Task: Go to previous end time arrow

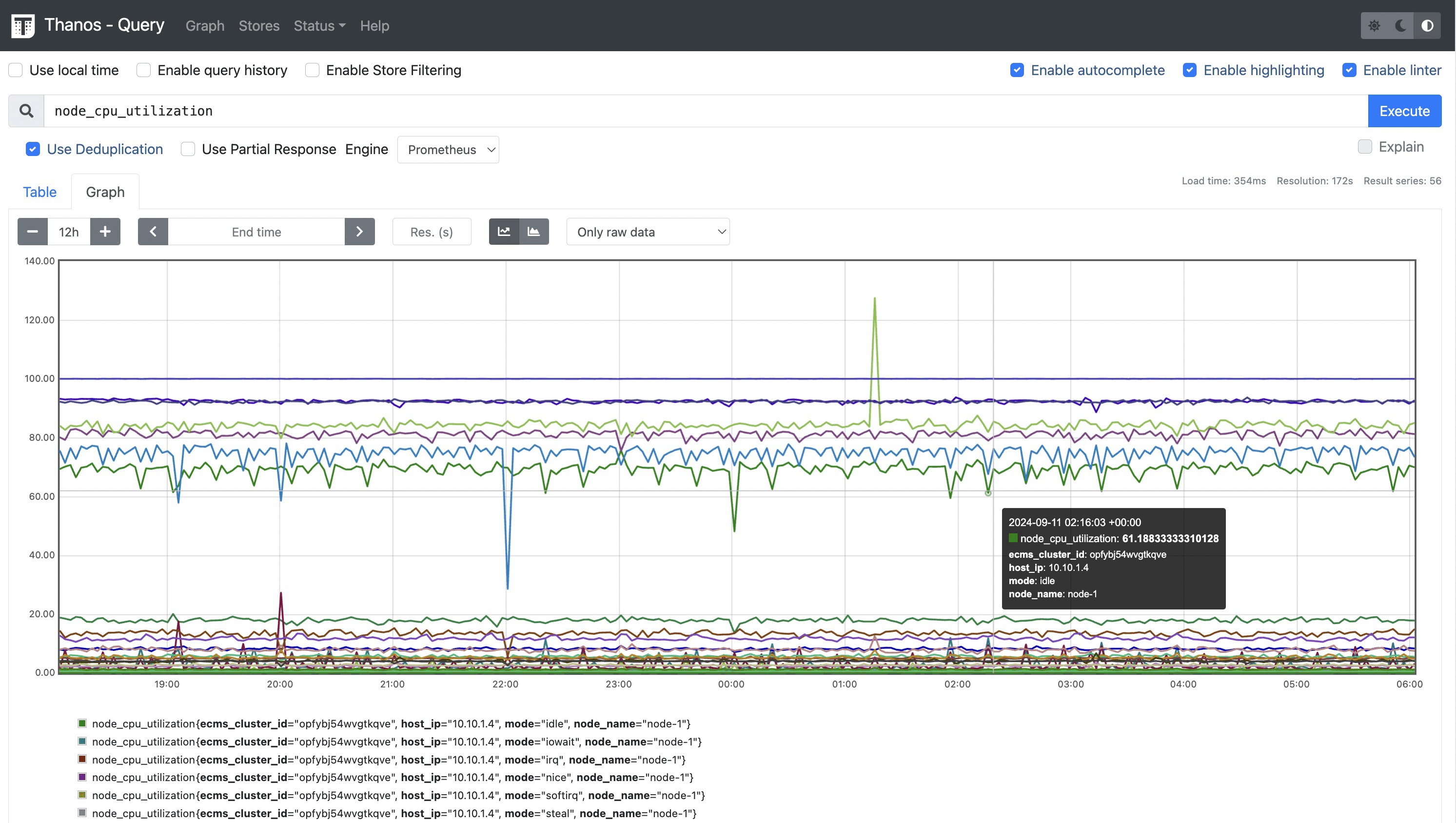Action: click(153, 232)
